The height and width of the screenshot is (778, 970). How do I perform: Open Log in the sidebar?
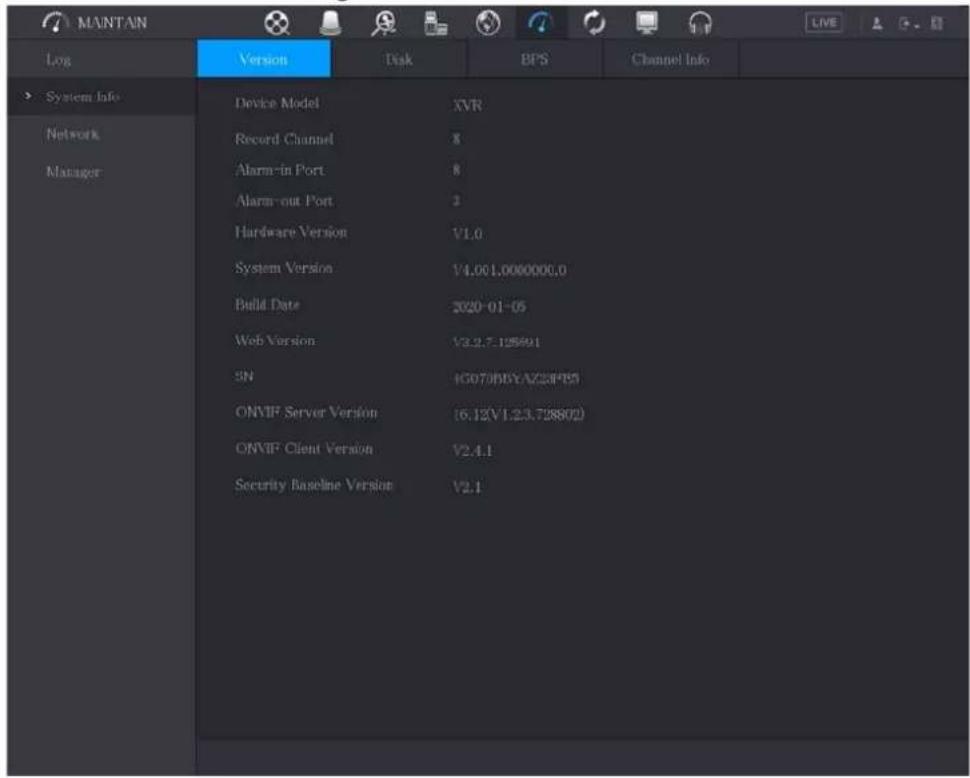click(x=59, y=59)
